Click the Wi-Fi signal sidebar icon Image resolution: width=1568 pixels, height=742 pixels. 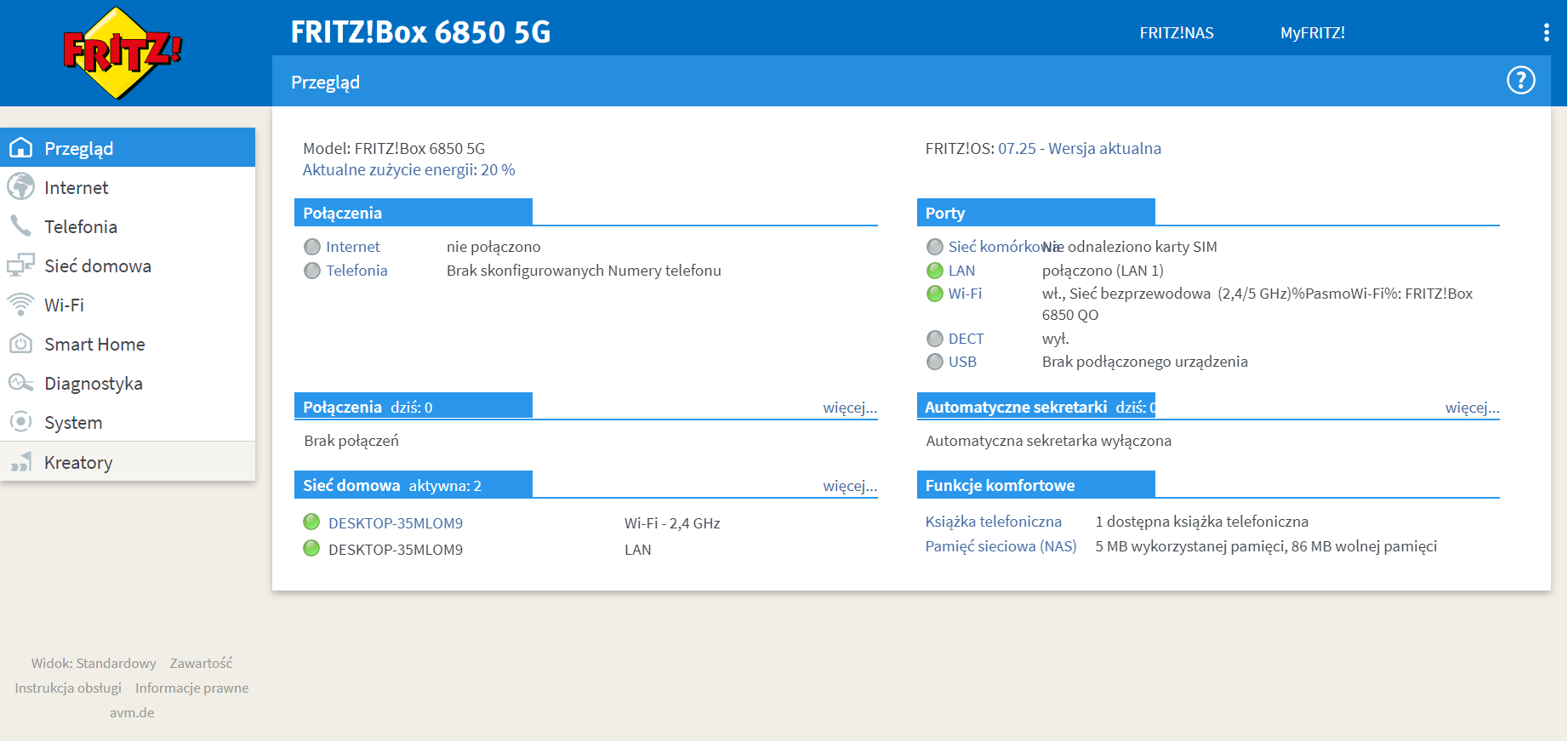tap(20, 305)
